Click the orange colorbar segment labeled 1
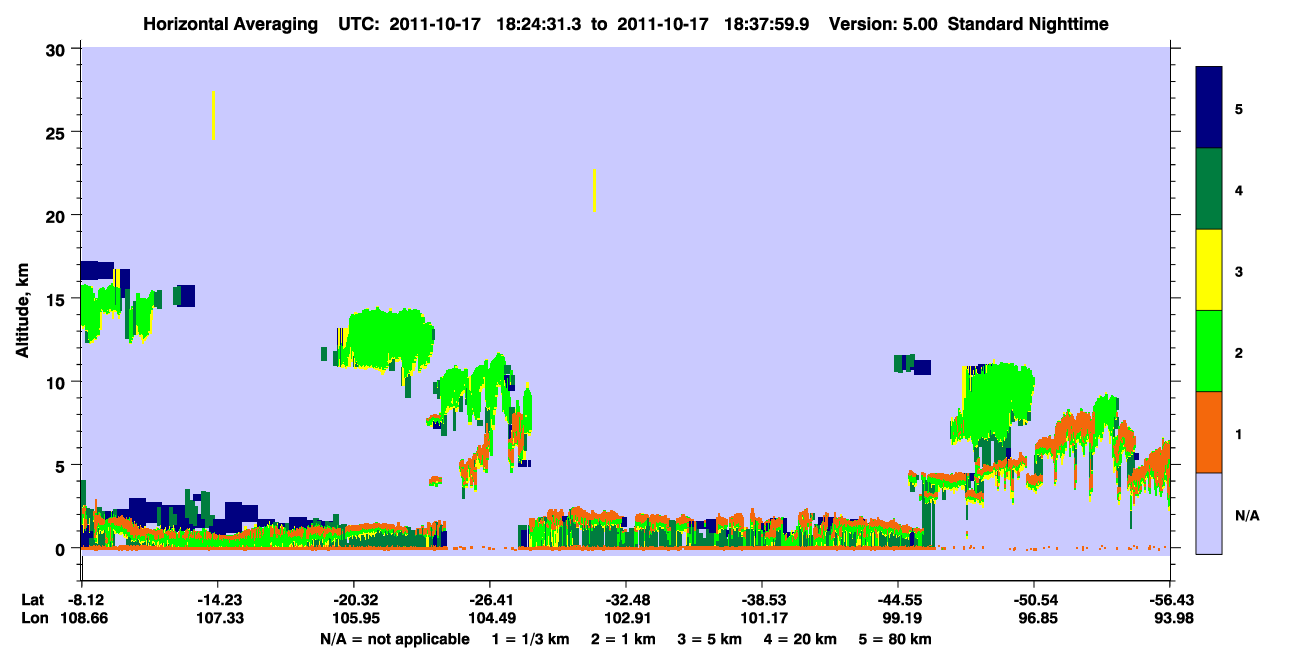Image resolution: width=1300 pixels, height=667 pixels. pyautogui.click(x=1209, y=432)
